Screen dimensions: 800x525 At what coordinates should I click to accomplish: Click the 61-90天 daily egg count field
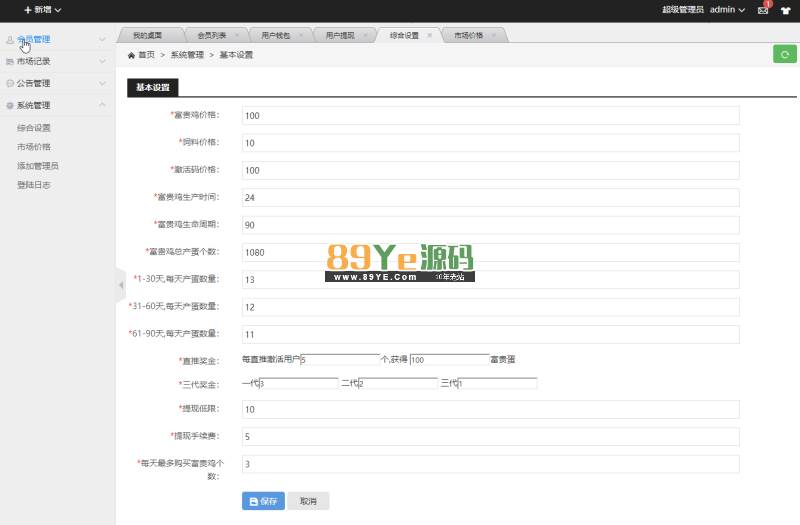[490, 334]
